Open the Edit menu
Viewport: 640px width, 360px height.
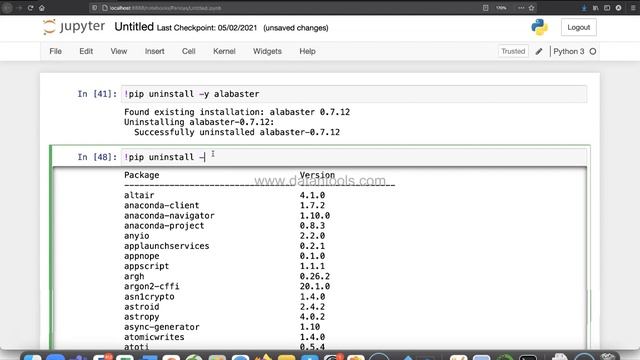[86, 51]
